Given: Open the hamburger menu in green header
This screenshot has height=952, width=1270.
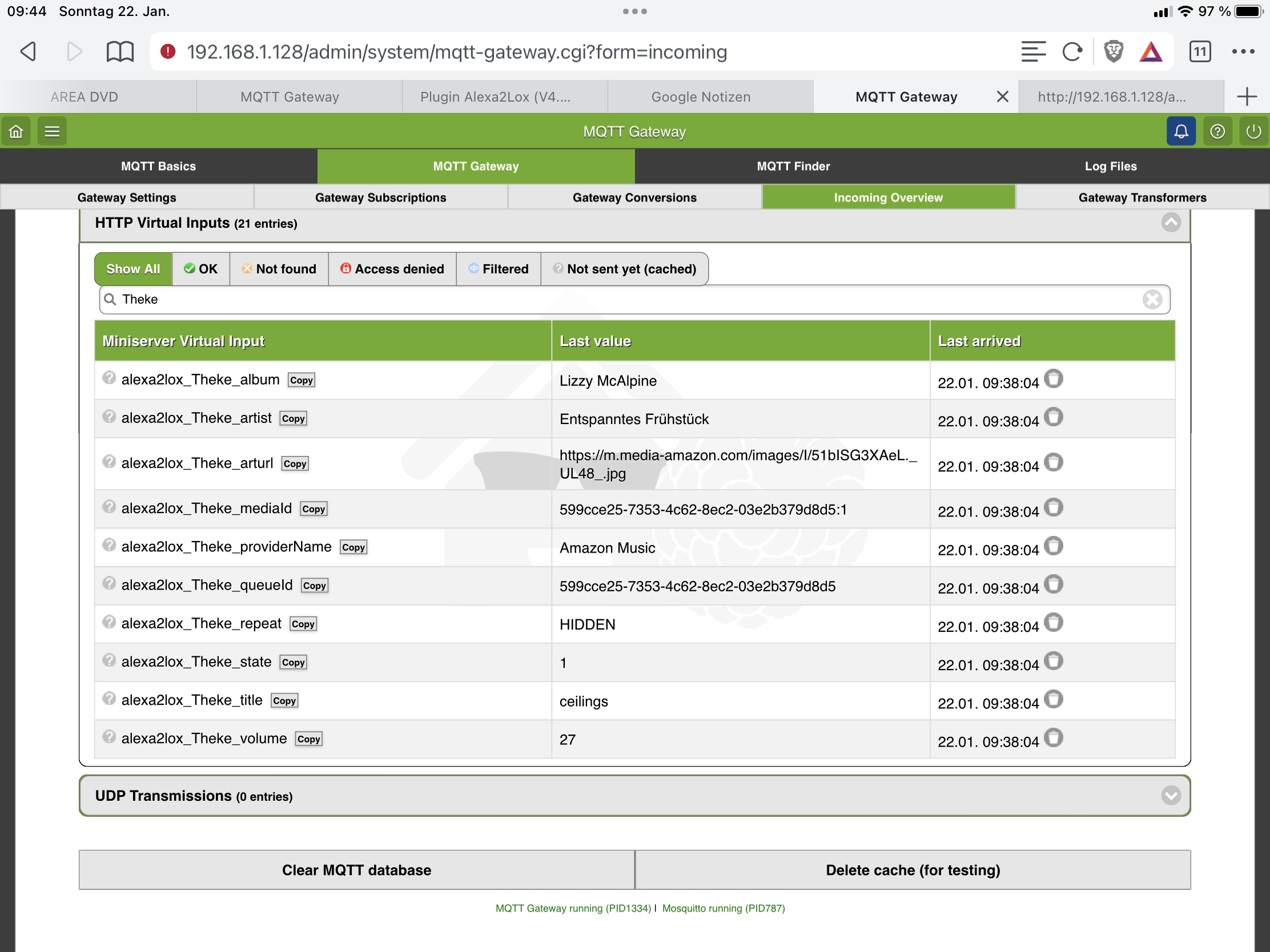Looking at the screenshot, I should click(x=52, y=131).
